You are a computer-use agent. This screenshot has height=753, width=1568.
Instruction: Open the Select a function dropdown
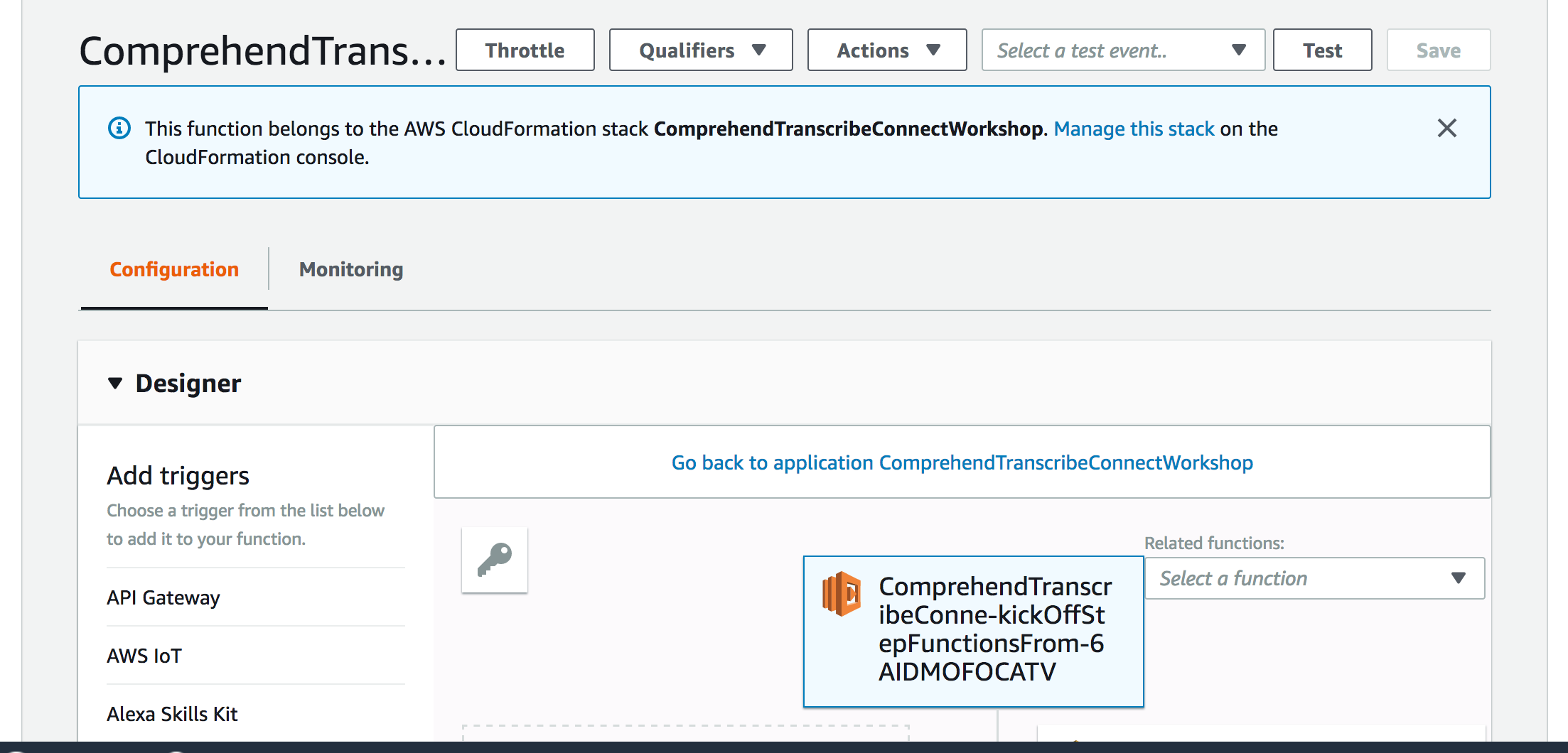point(1314,578)
